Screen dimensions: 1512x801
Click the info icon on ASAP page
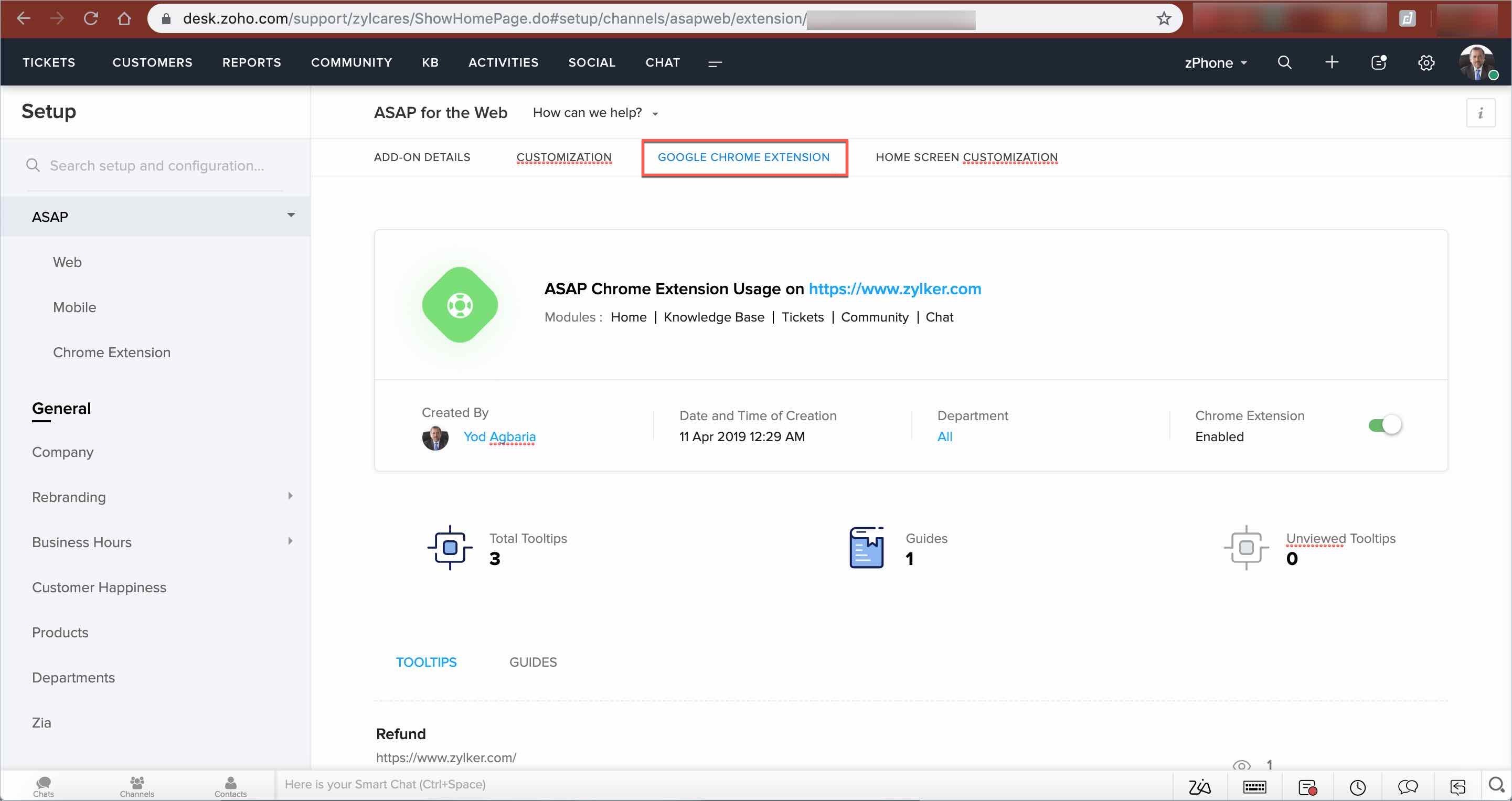(1481, 113)
